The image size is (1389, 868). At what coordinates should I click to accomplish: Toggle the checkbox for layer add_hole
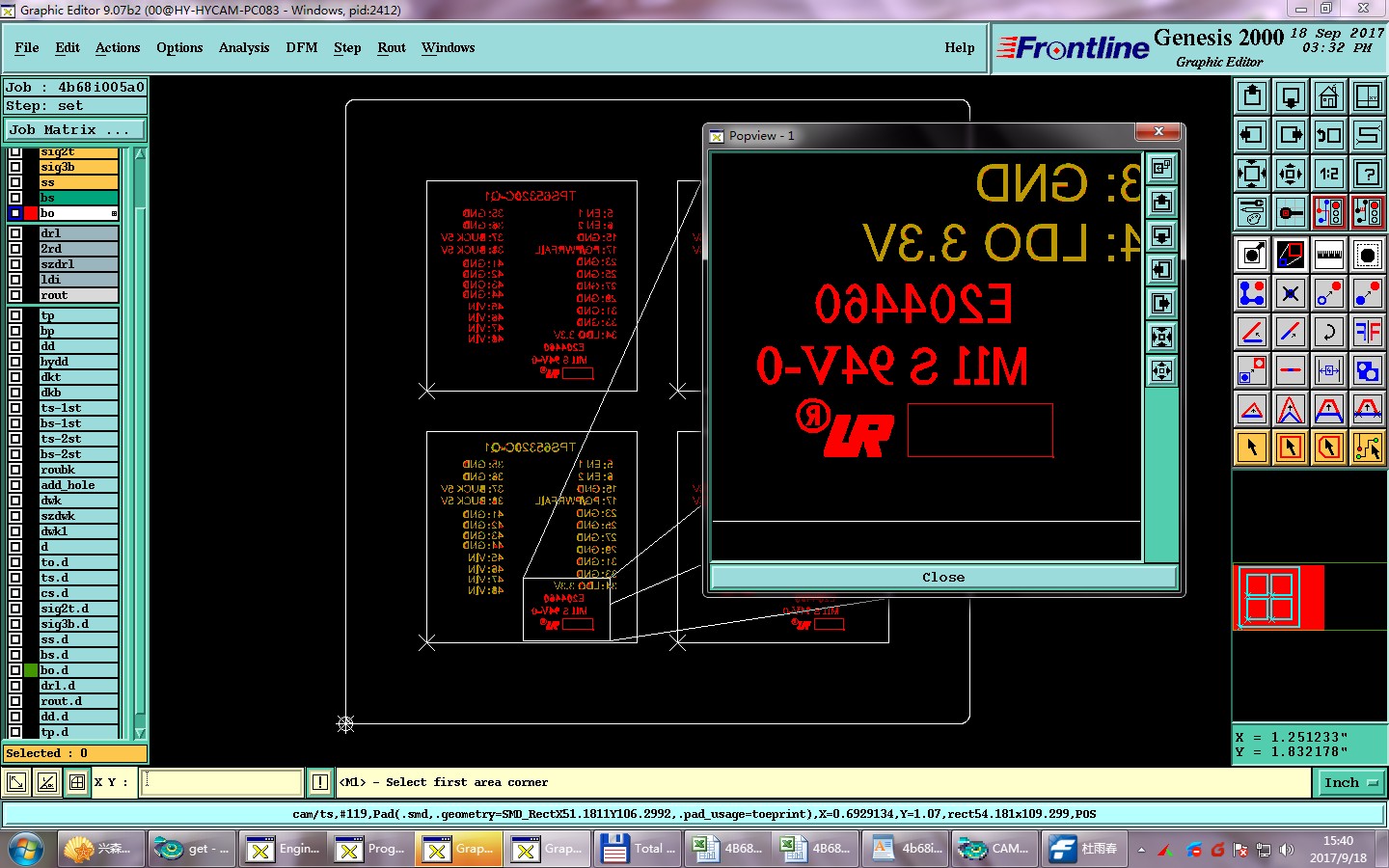pos(14,485)
